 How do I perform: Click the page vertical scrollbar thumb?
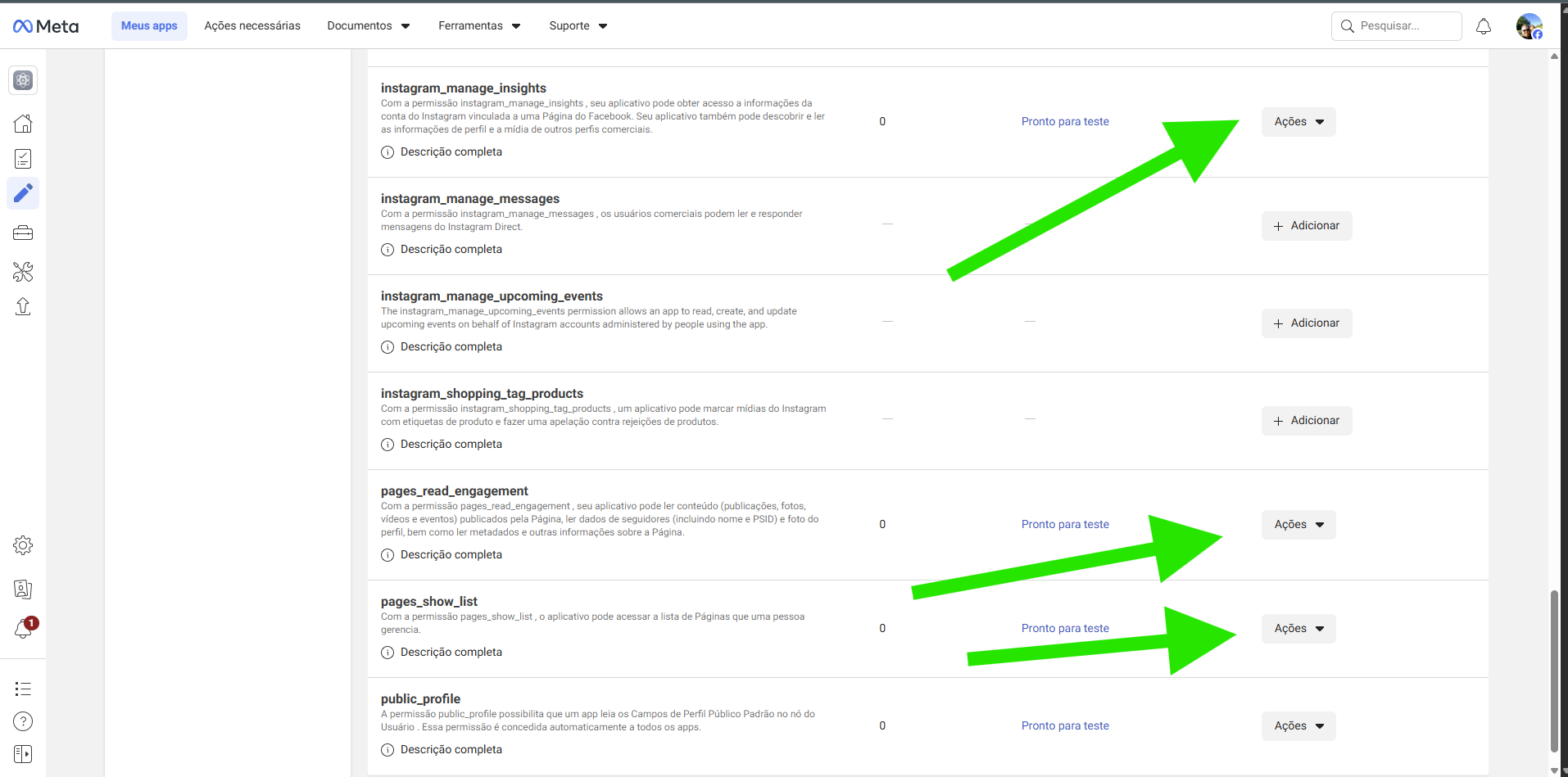pyautogui.click(x=1554, y=671)
